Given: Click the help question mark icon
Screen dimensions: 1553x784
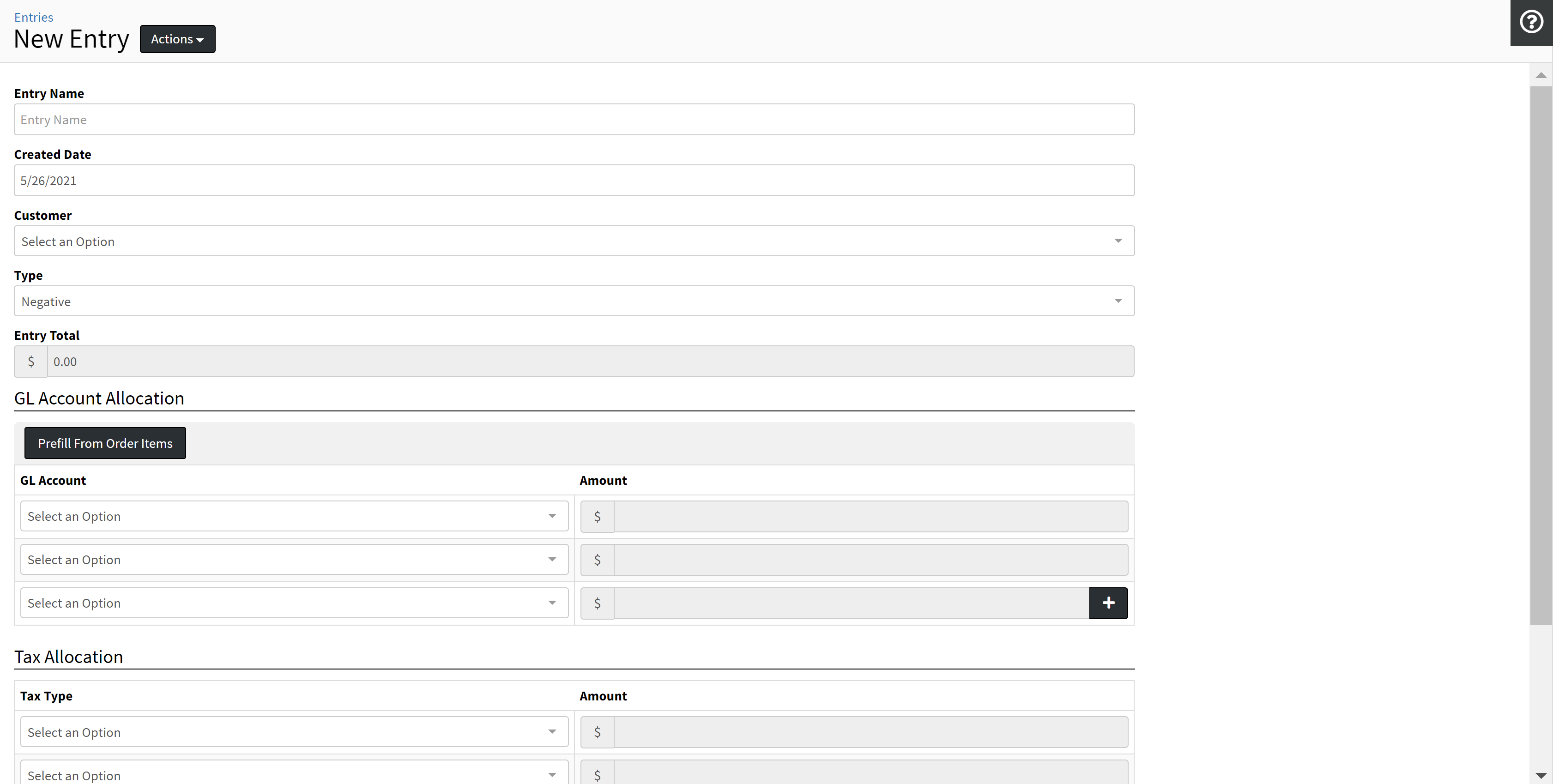Looking at the screenshot, I should [x=1531, y=22].
